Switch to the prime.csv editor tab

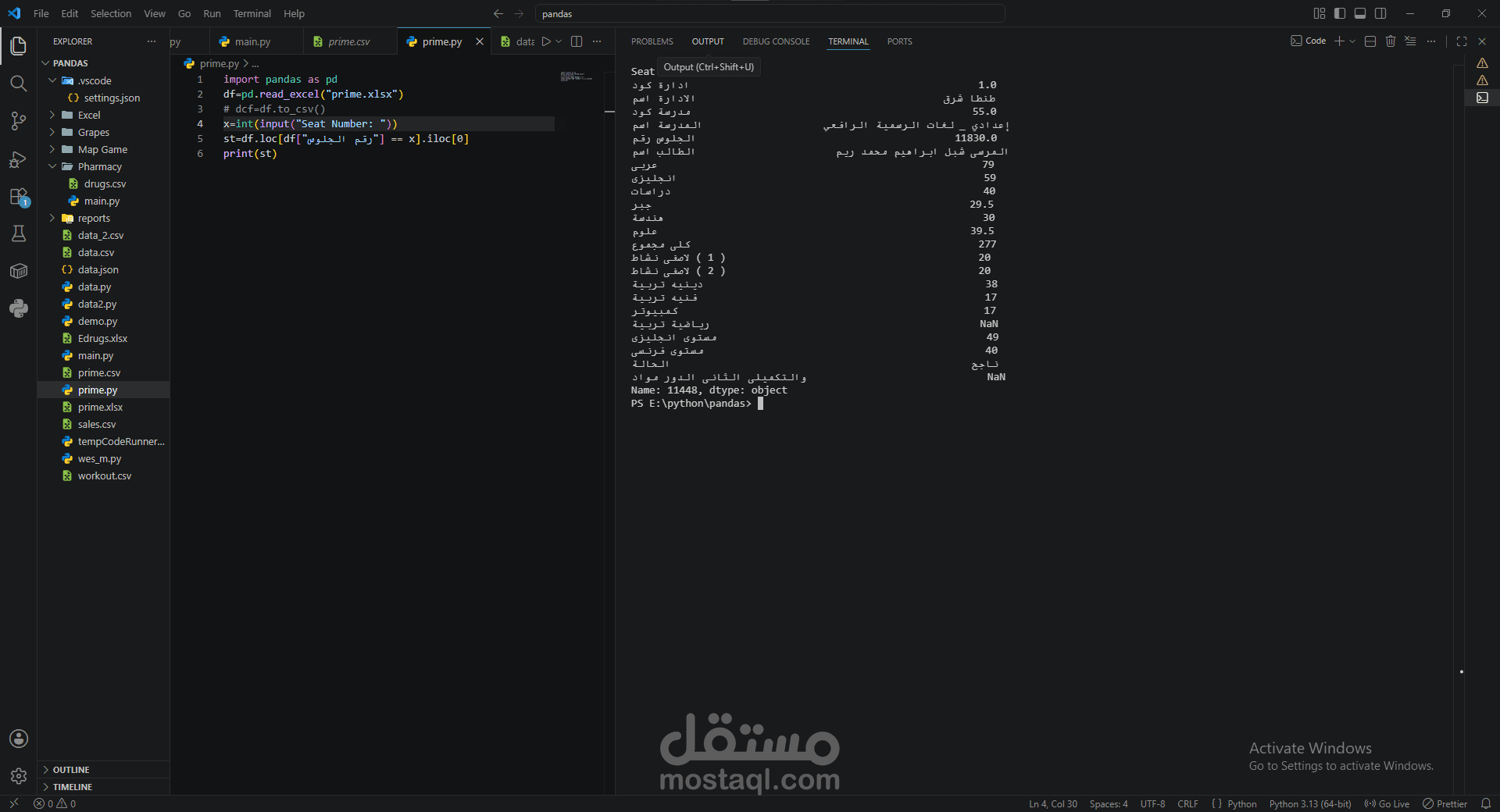pos(349,41)
